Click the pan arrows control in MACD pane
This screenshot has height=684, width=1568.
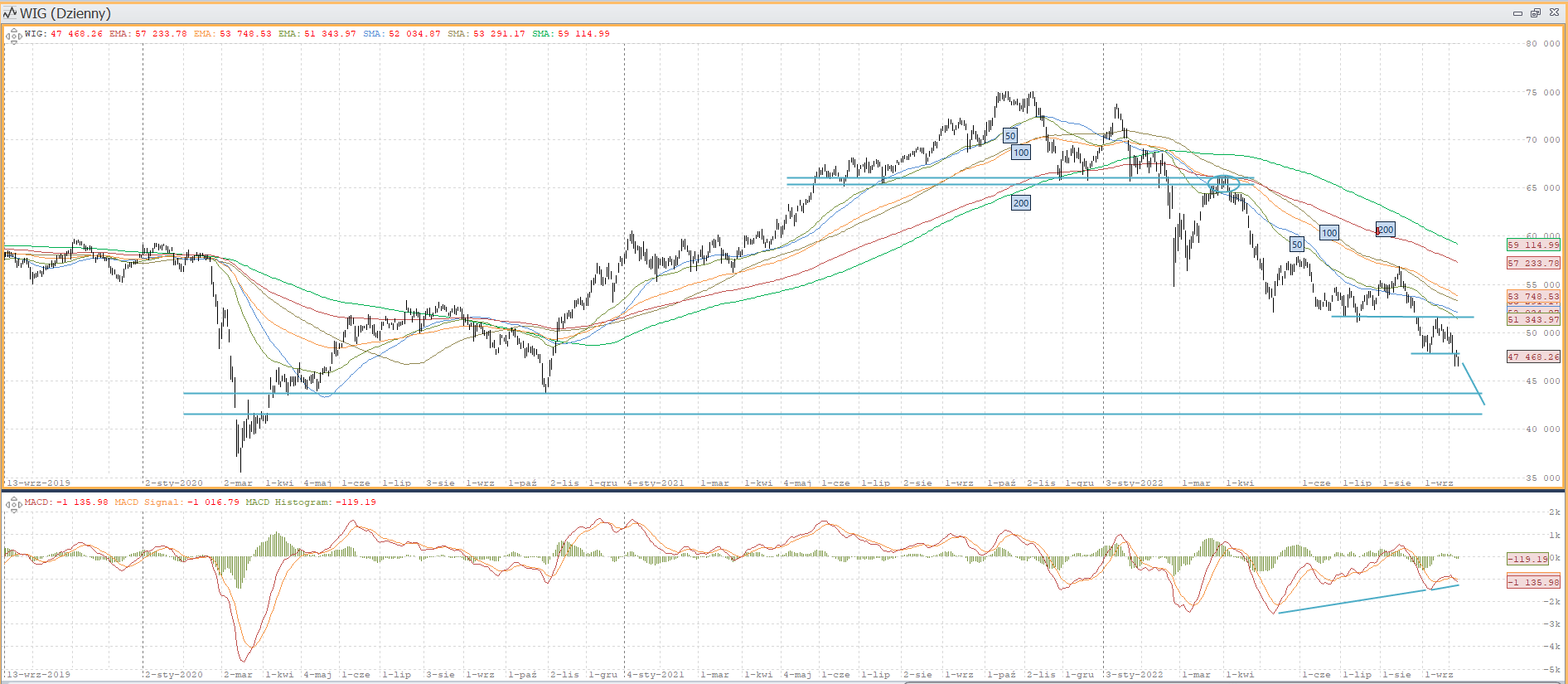point(13,503)
